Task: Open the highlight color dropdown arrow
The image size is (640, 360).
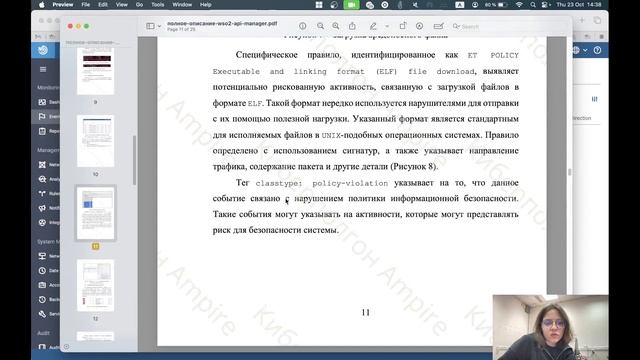Action: point(387,26)
